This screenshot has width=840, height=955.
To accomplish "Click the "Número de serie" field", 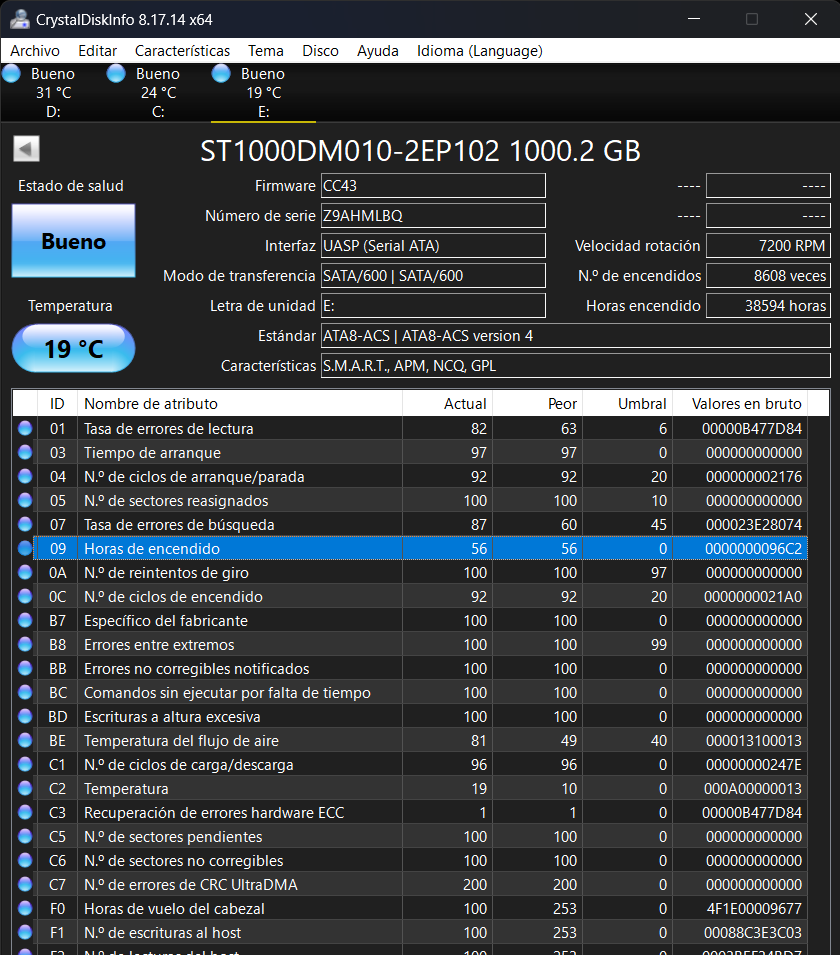I will [433, 215].
